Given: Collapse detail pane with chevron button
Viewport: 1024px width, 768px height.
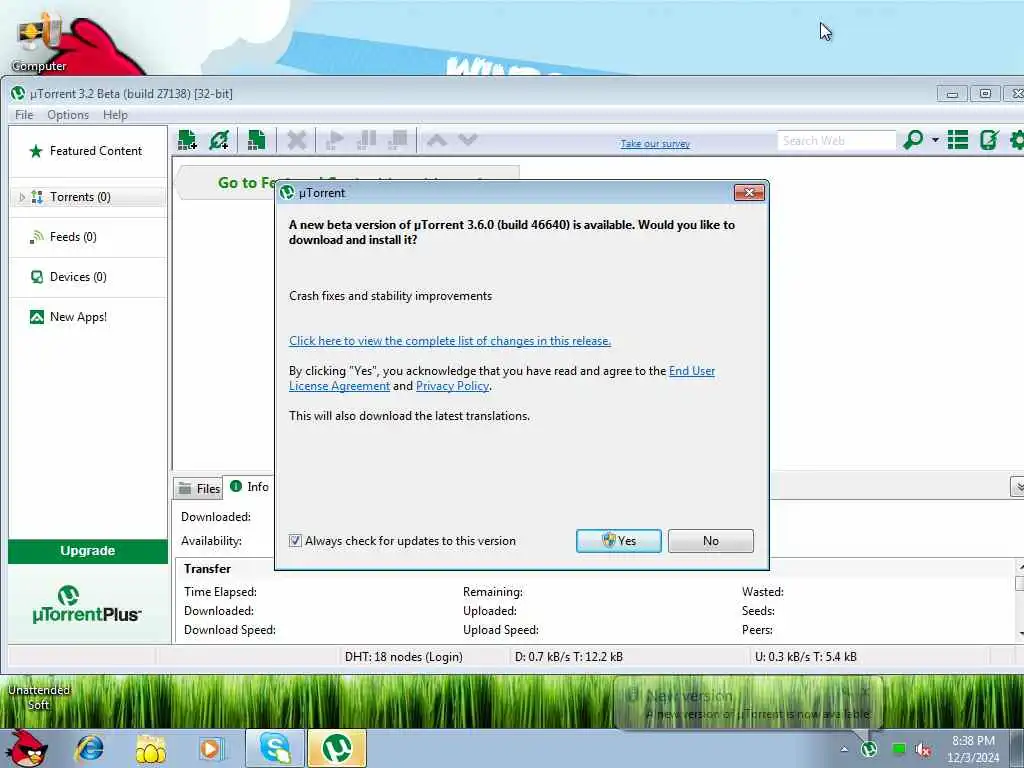Looking at the screenshot, I should 1017,487.
